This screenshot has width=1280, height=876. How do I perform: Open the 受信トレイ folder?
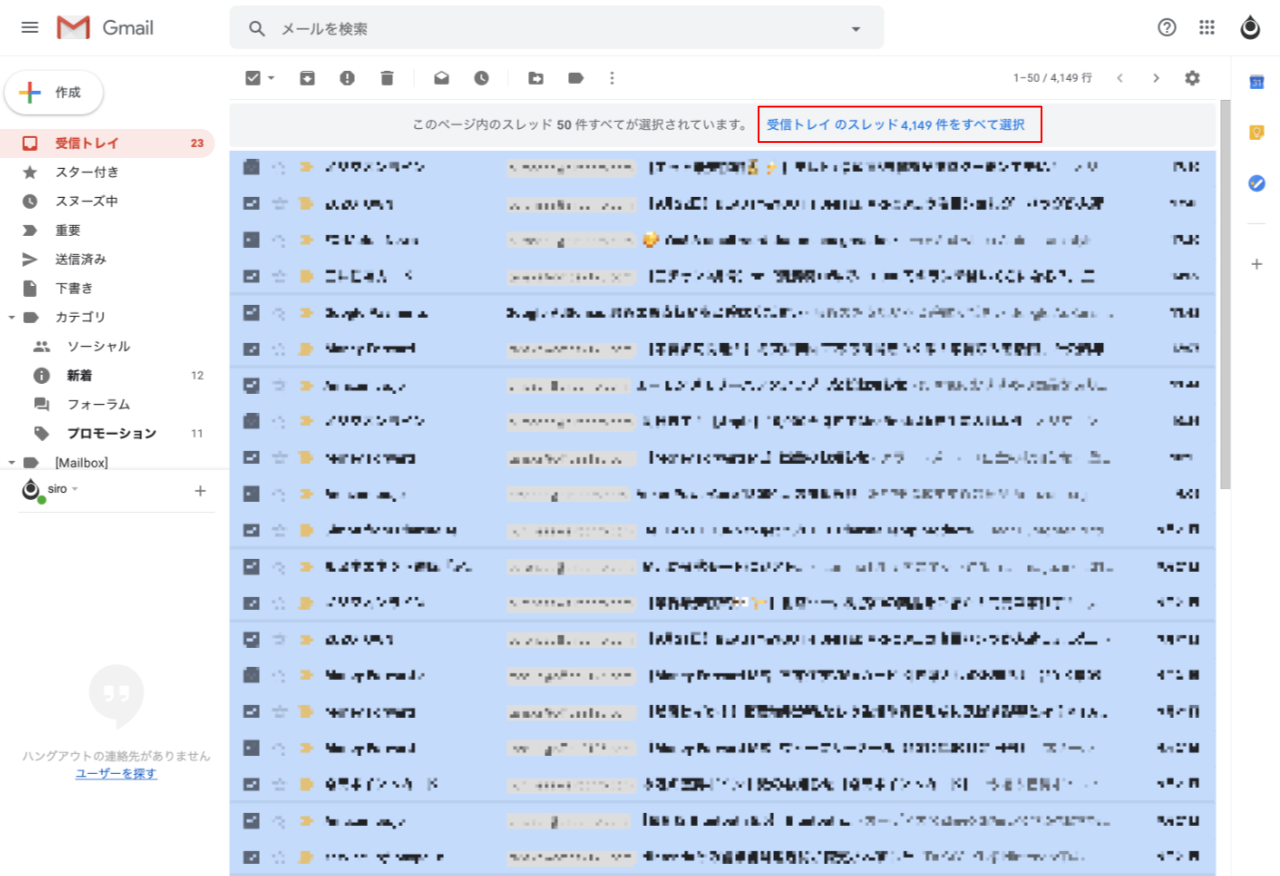pos(86,143)
